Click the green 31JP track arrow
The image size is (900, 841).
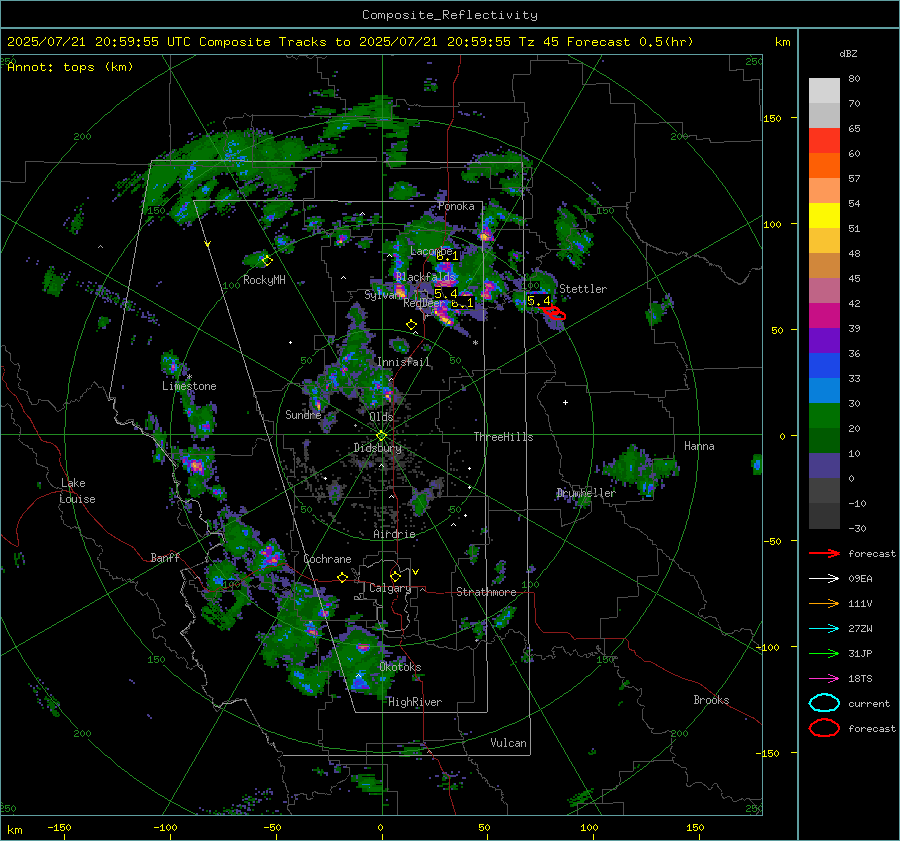click(x=824, y=653)
